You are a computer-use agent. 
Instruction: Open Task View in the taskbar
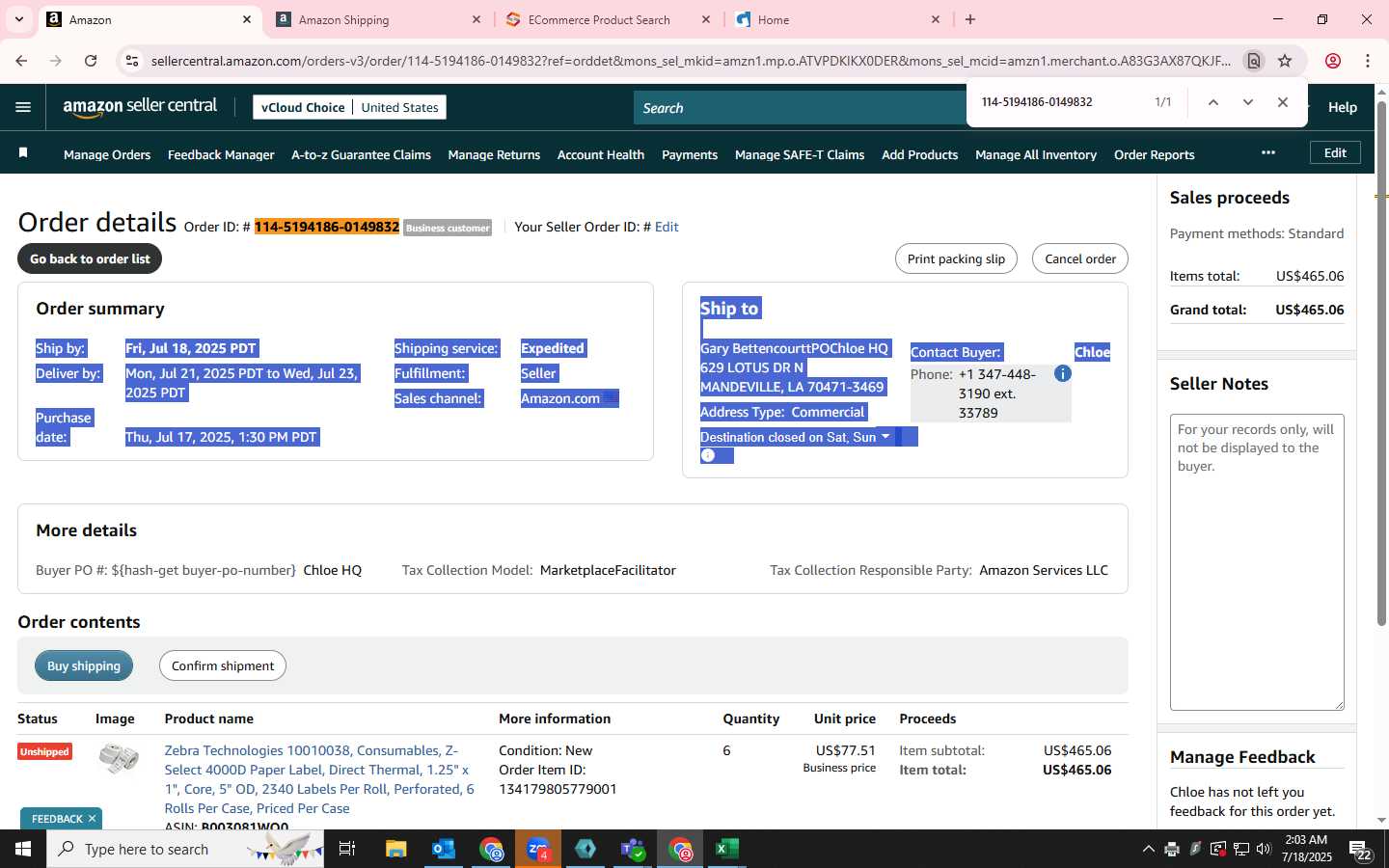347,849
